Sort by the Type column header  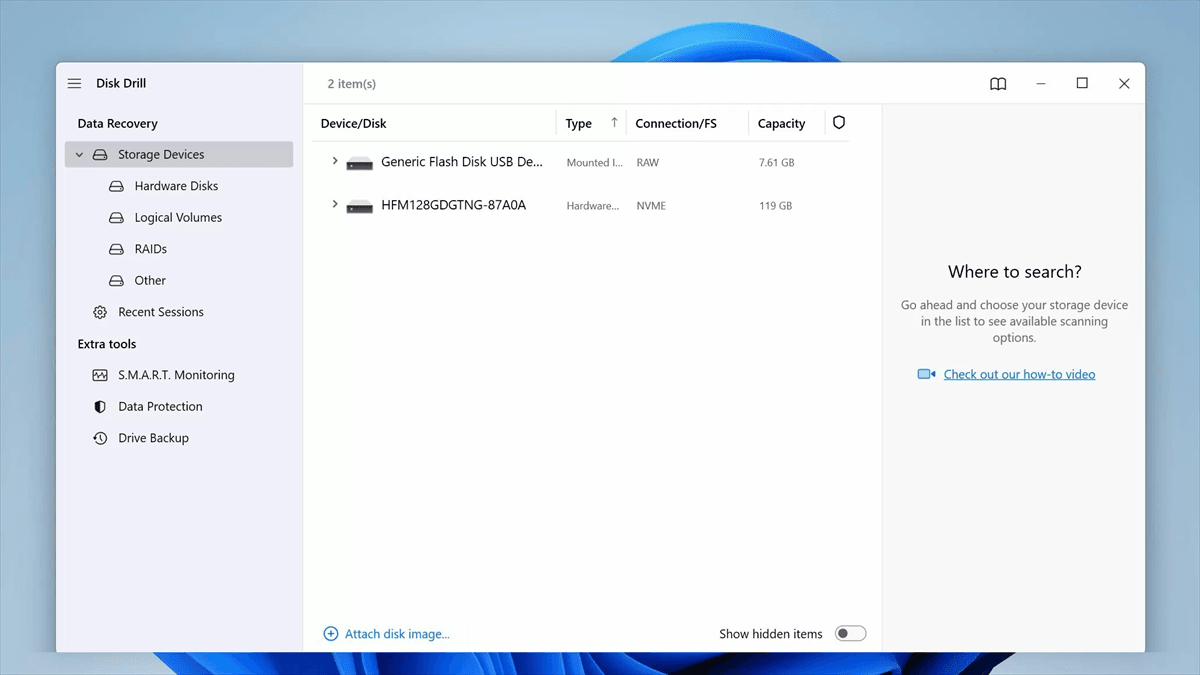click(578, 124)
